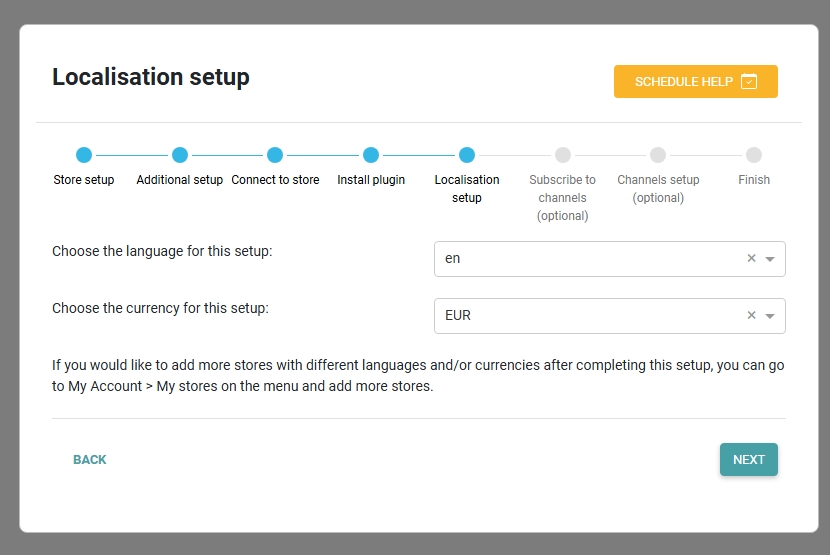The width and height of the screenshot is (830, 555).
Task: Select the Connect to store step circle
Action: [275, 155]
